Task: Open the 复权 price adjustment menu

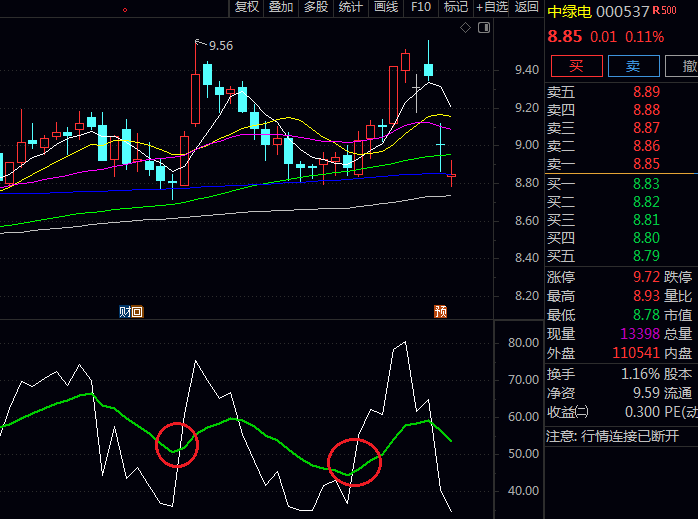Action: click(x=247, y=8)
